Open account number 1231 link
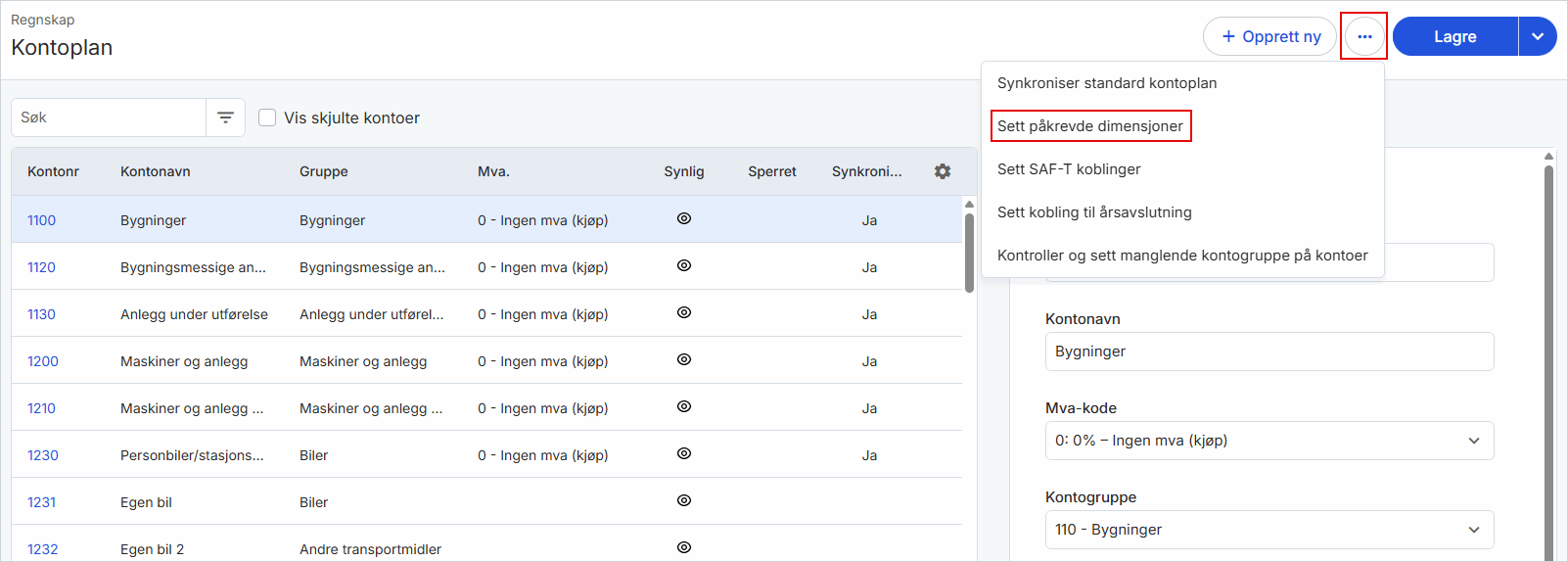This screenshot has height=562, width=1568. 41,502
